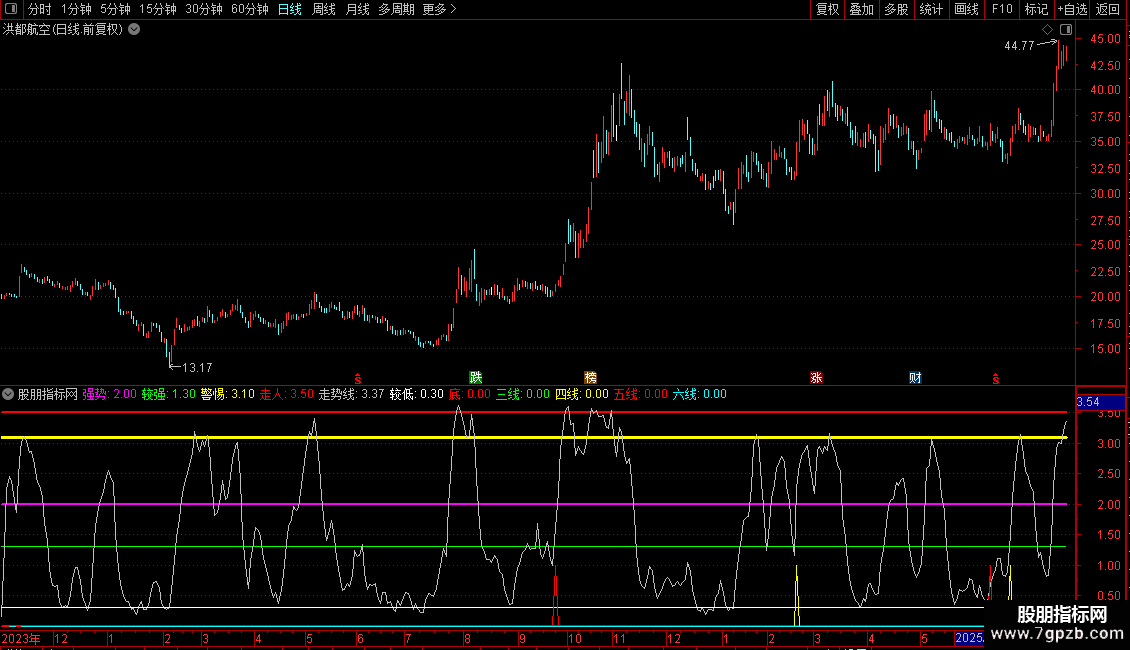
Task: Select the 15分钟 period tab
Action: (158, 9)
